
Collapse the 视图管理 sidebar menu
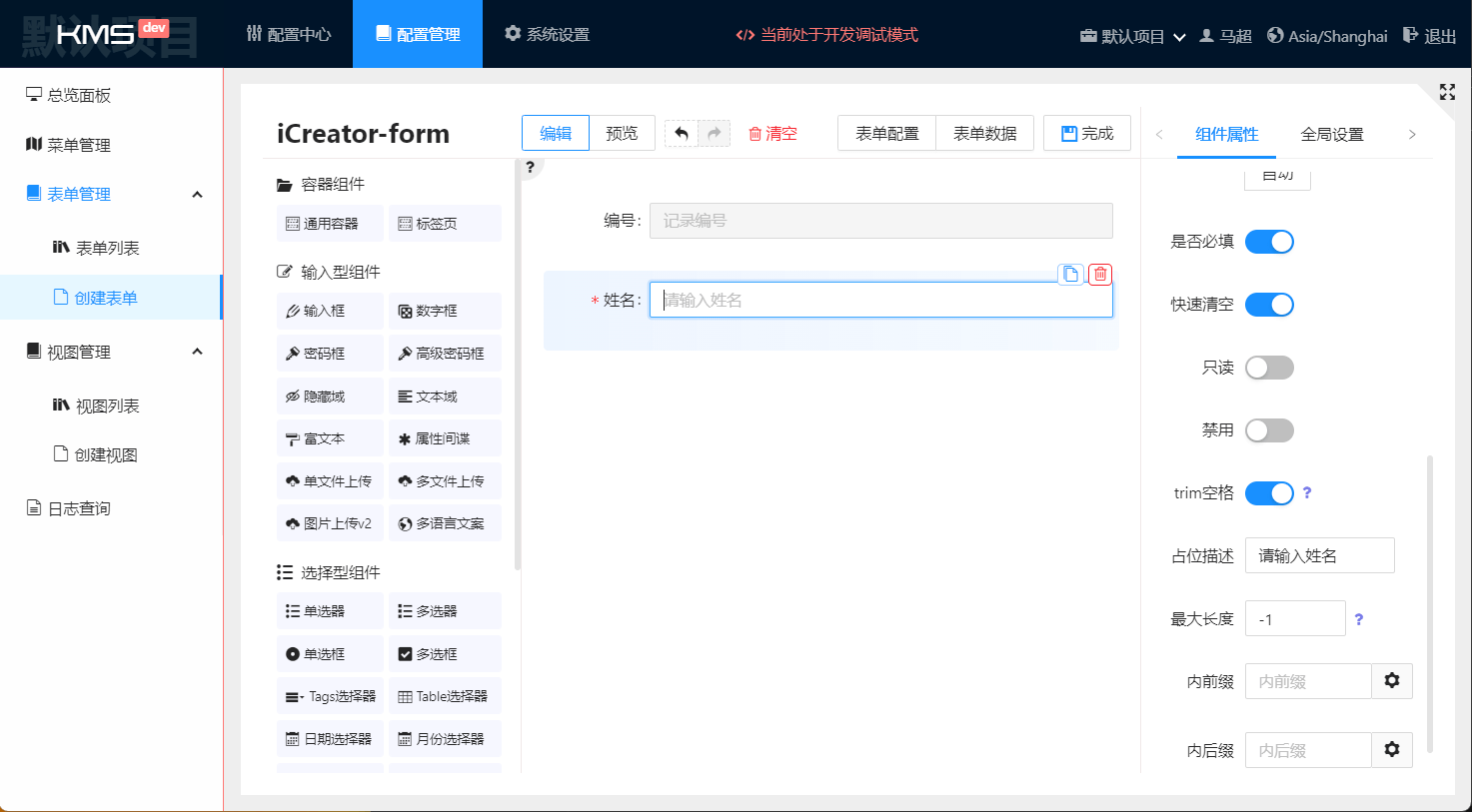coord(197,352)
